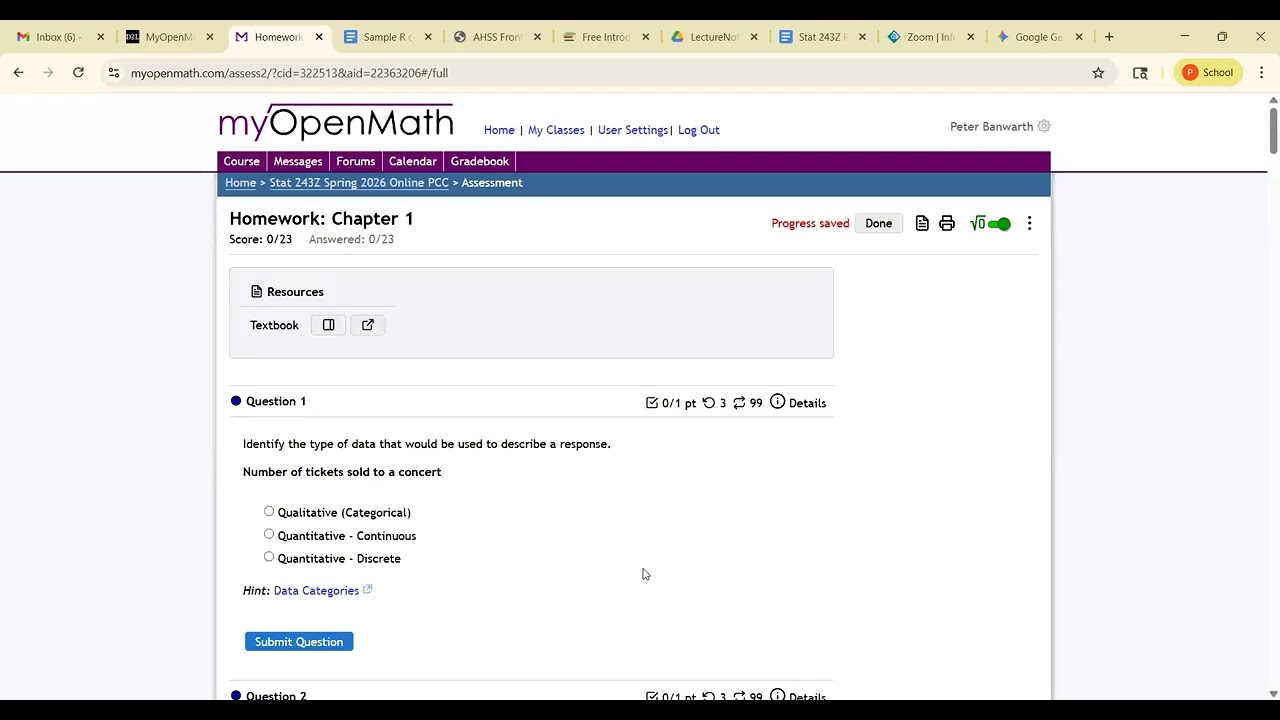Viewport: 1280px width, 720px height.
Task: Select Quantitative - Discrete option
Action: pyautogui.click(x=269, y=558)
